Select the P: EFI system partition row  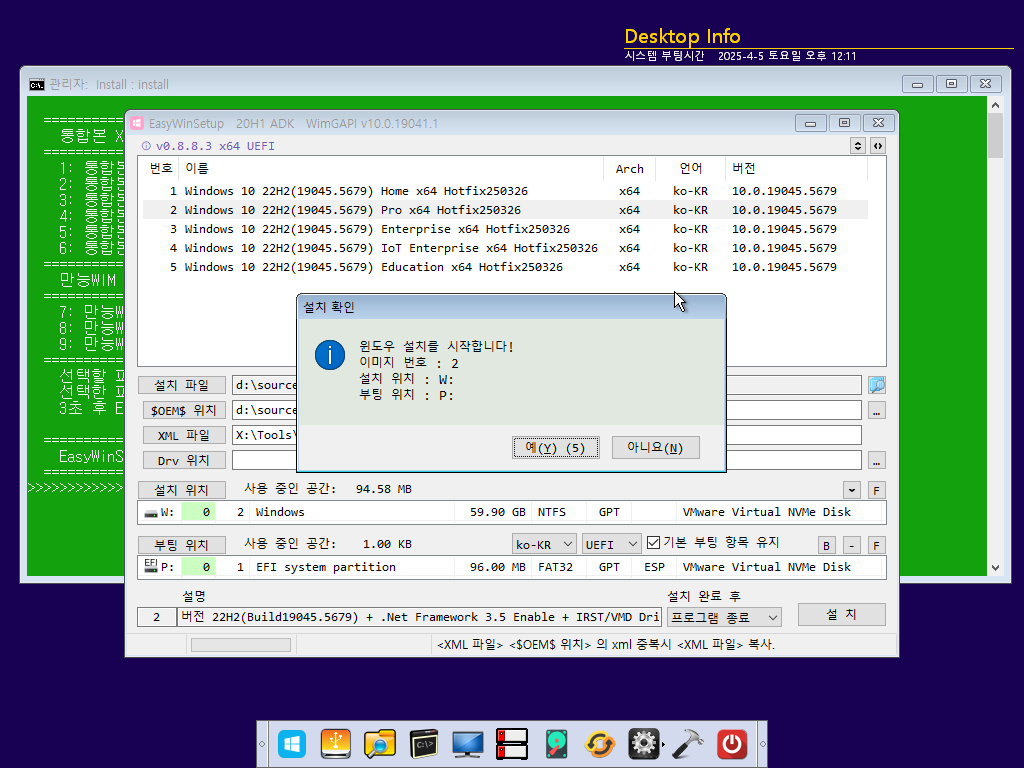[511, 567]
